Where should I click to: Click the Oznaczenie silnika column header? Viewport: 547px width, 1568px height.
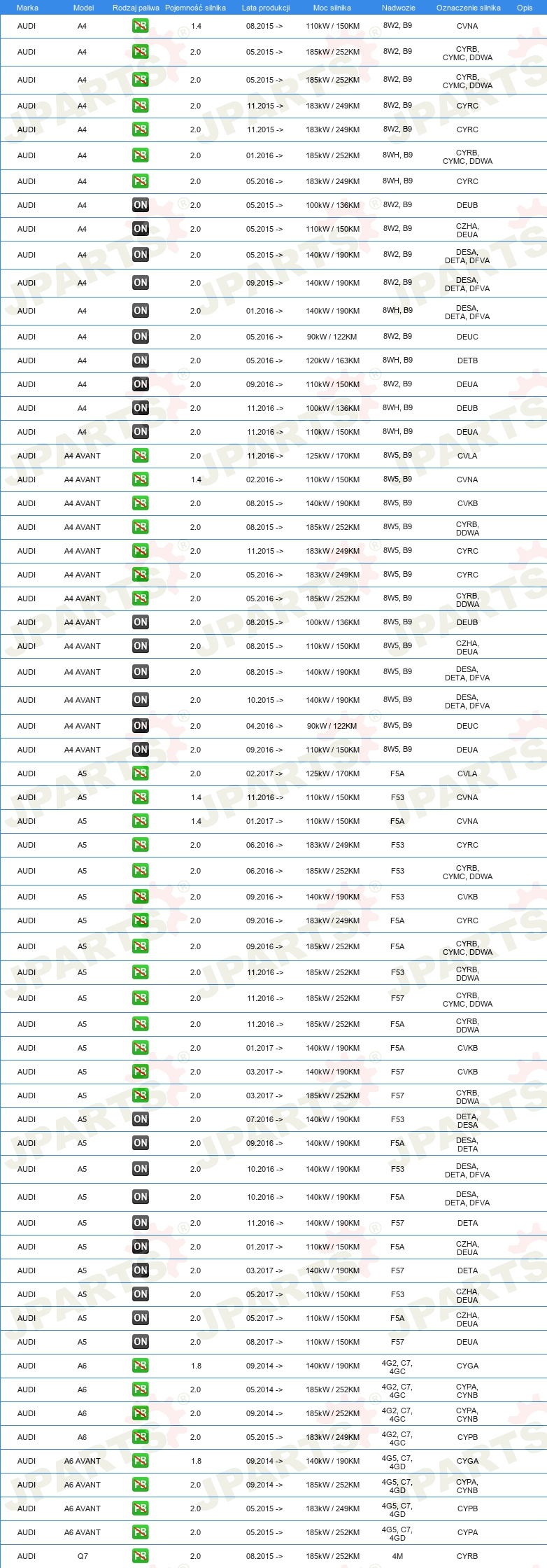(469, 8)
